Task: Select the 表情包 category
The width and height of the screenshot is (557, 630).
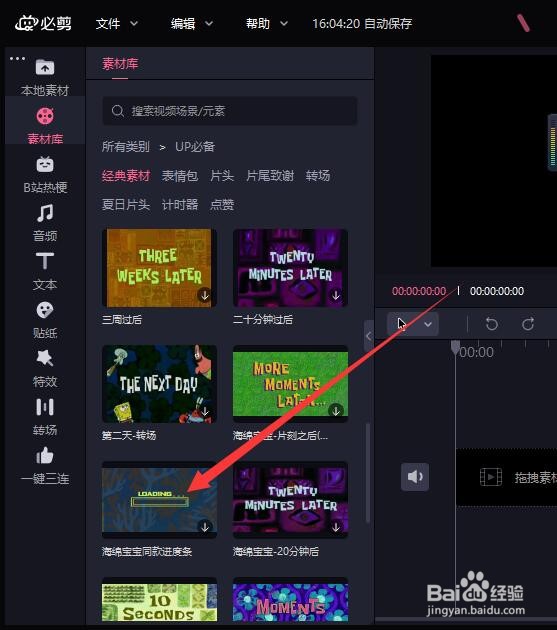Action: 180,176
